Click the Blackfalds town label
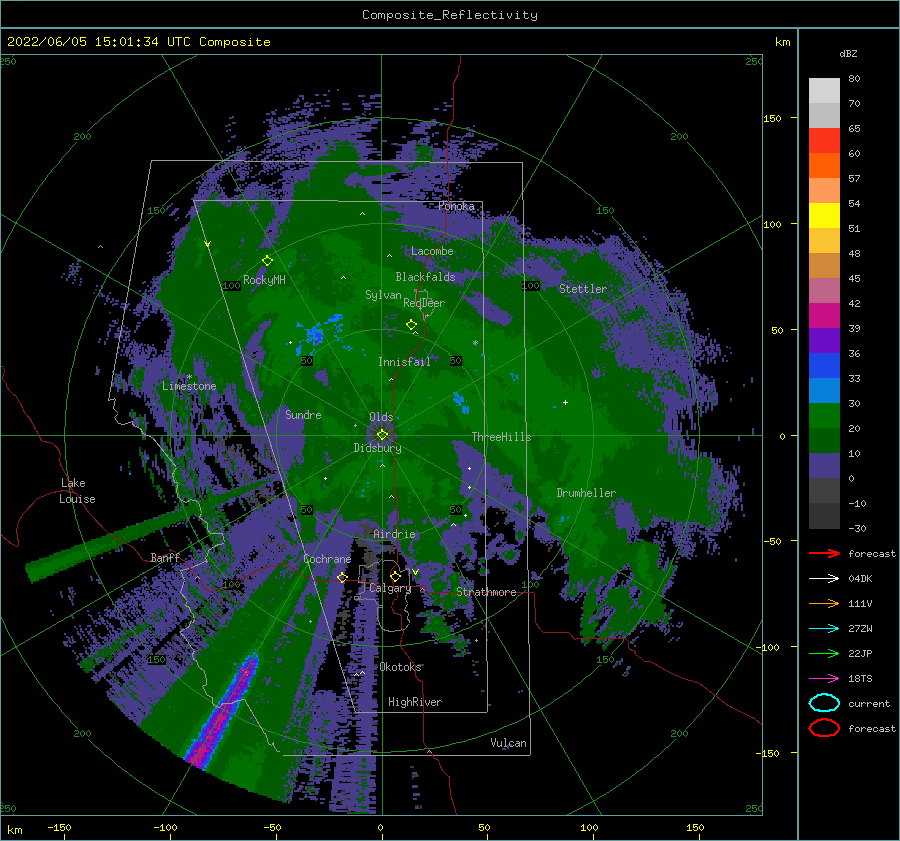The width and height of the screenshot is (900, 841). point(425,277)
